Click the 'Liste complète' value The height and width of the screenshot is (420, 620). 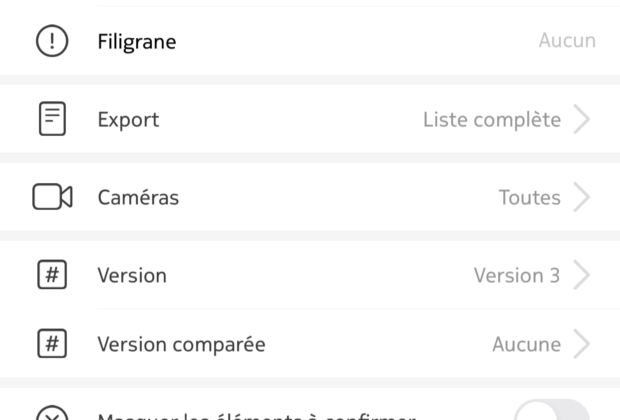coord(492,120)
